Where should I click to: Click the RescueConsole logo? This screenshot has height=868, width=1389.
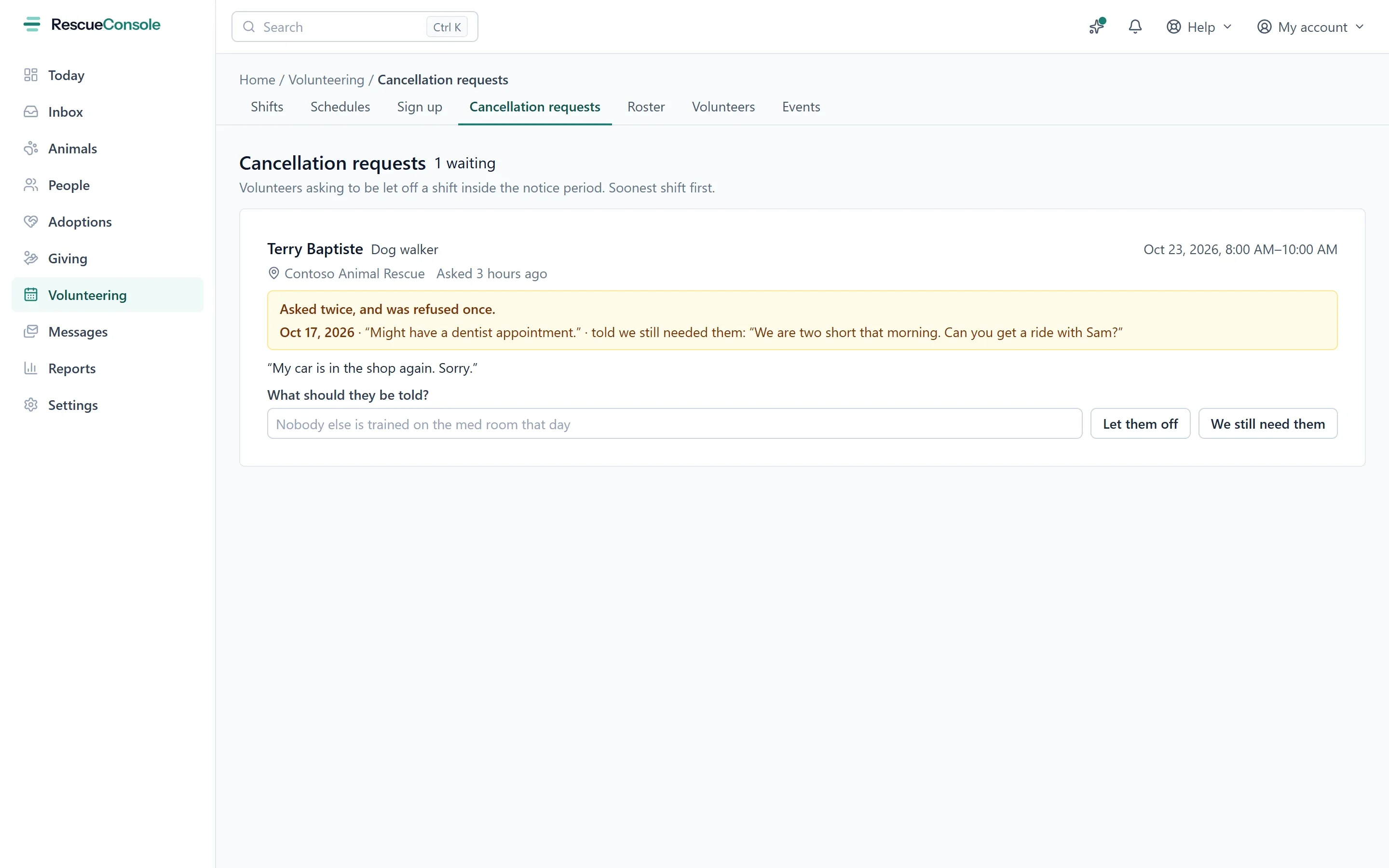[92, 24]
